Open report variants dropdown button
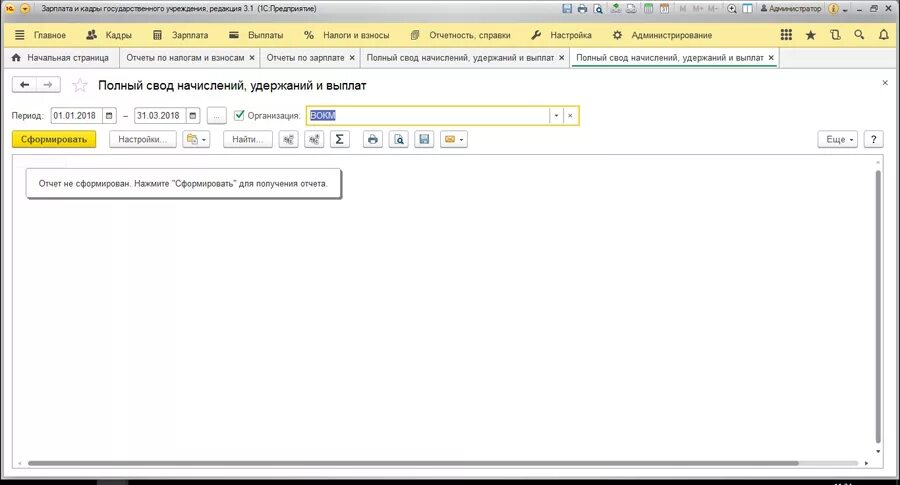 [x=196, y=139]
